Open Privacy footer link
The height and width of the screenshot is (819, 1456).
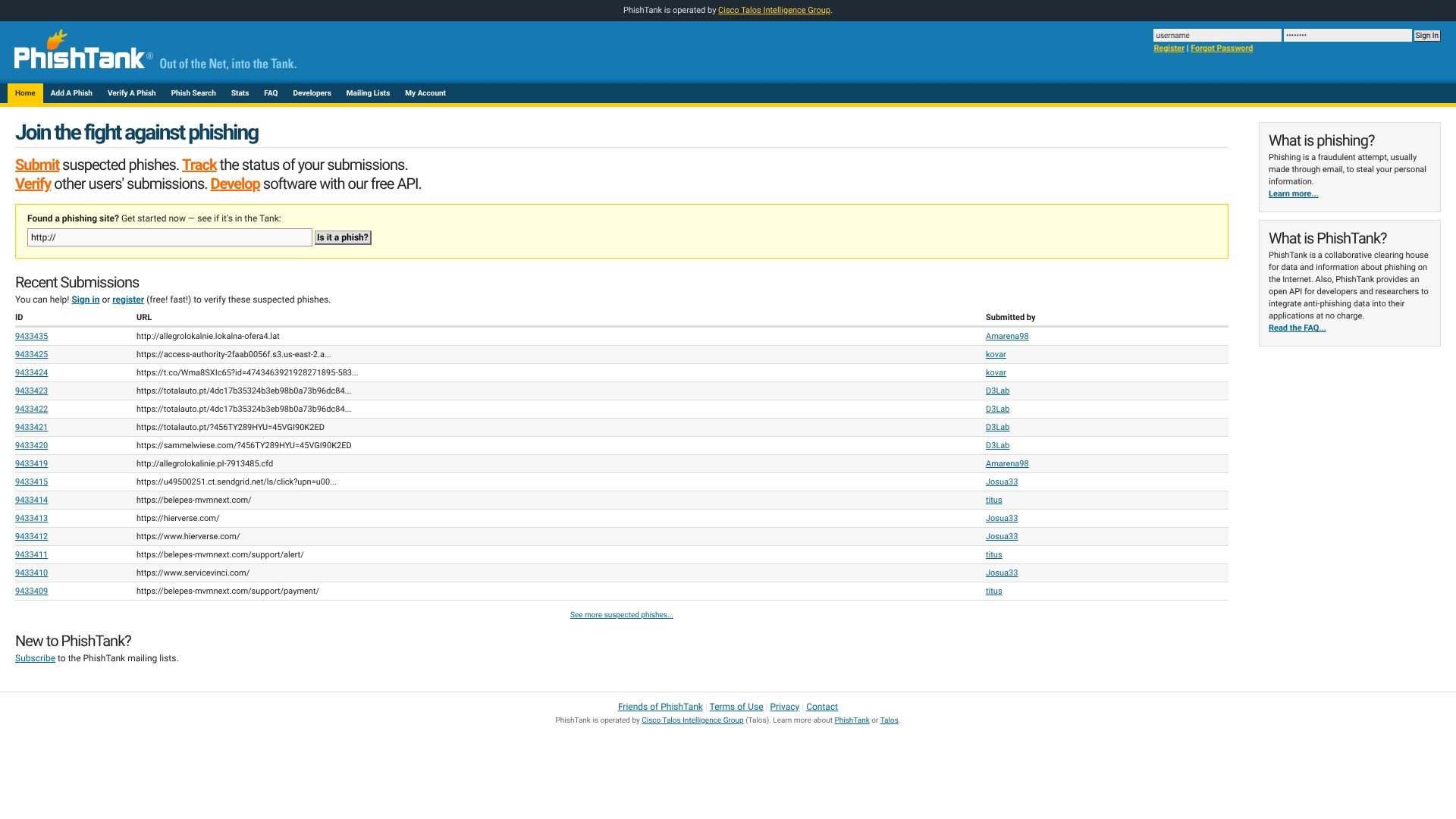click(x=784, y=708)
